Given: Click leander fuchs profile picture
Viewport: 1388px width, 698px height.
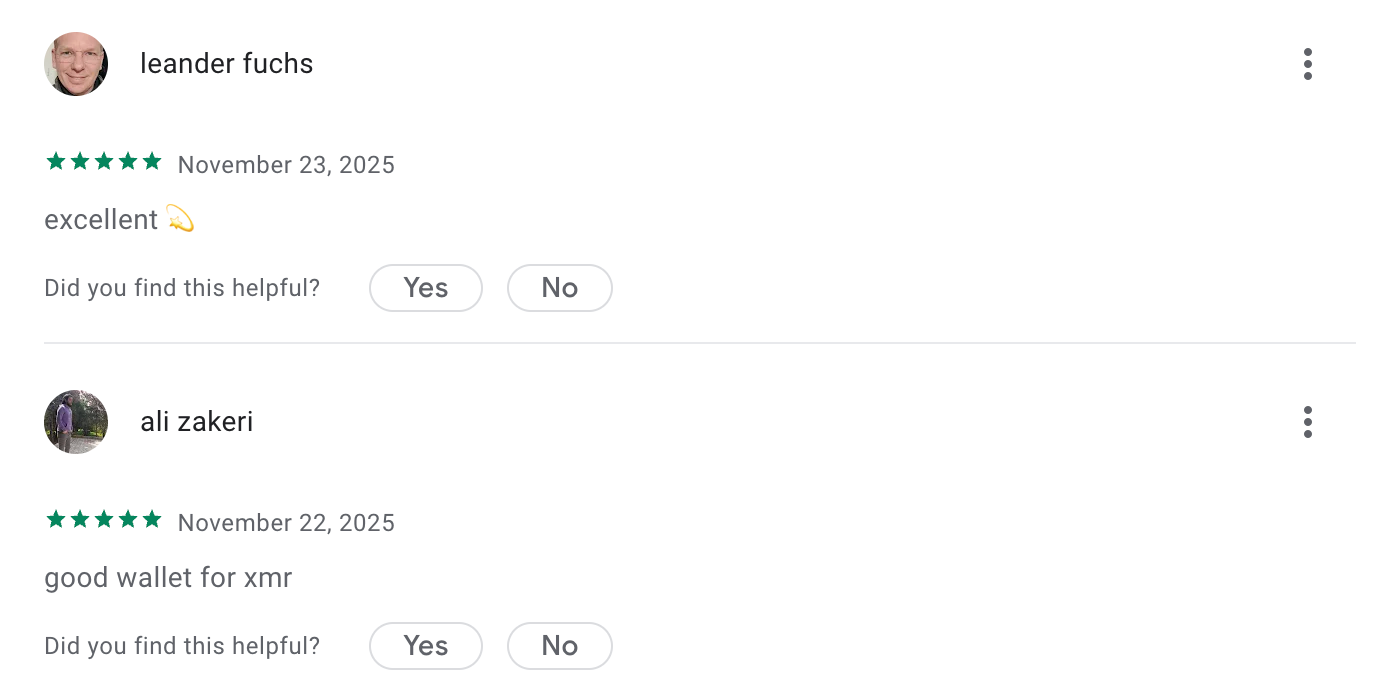Looking at the screenshot, I should pyautogui.click(x=75, y=63).
